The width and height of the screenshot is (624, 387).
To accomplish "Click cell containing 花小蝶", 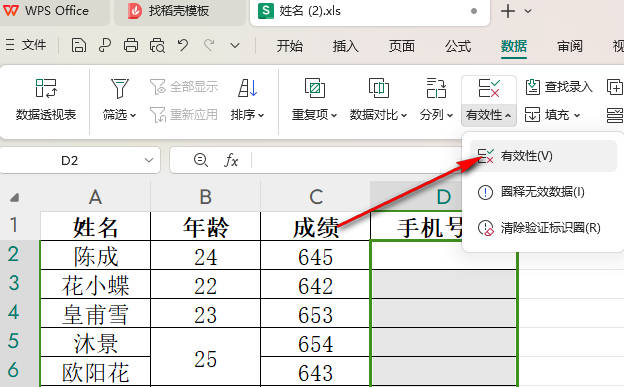I will coord(96,285).
